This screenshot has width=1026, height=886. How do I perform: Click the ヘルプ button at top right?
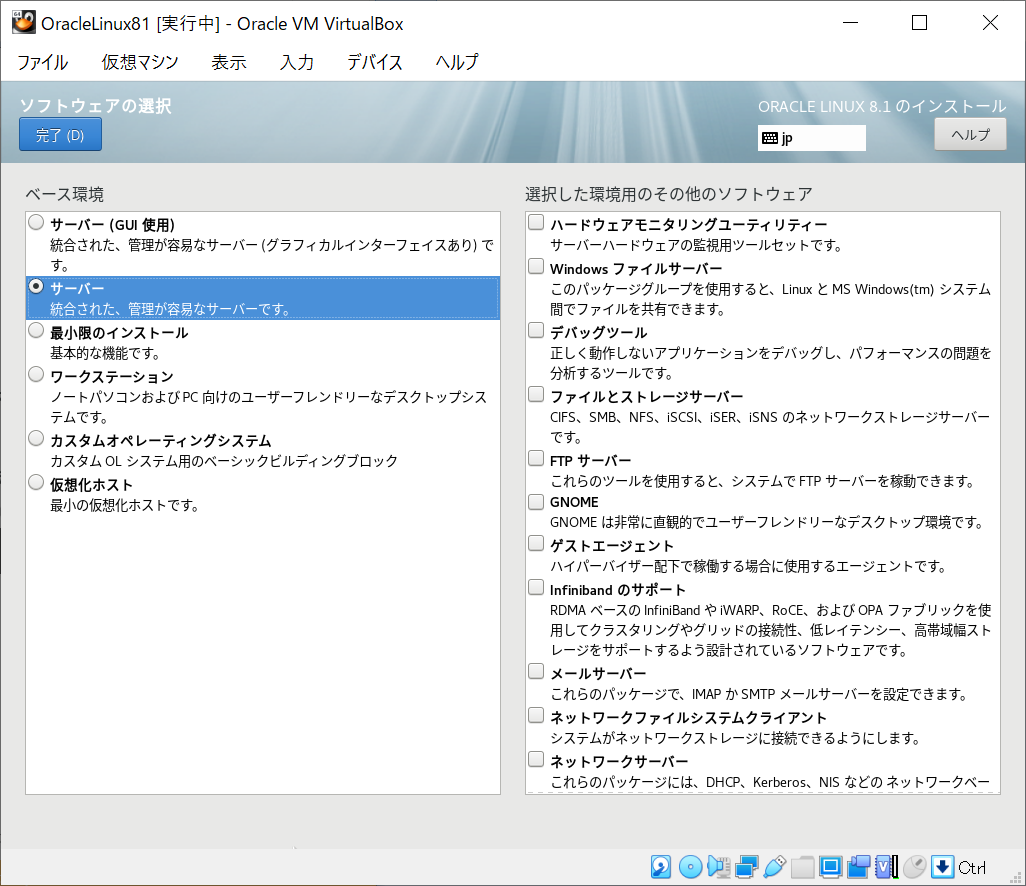click(x=969, y=133)
